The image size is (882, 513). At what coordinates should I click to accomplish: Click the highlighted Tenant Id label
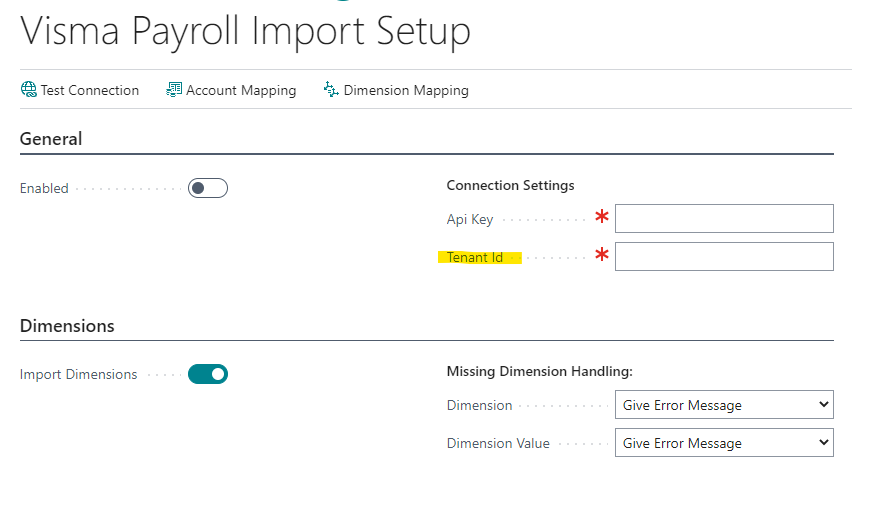point(475,257)
